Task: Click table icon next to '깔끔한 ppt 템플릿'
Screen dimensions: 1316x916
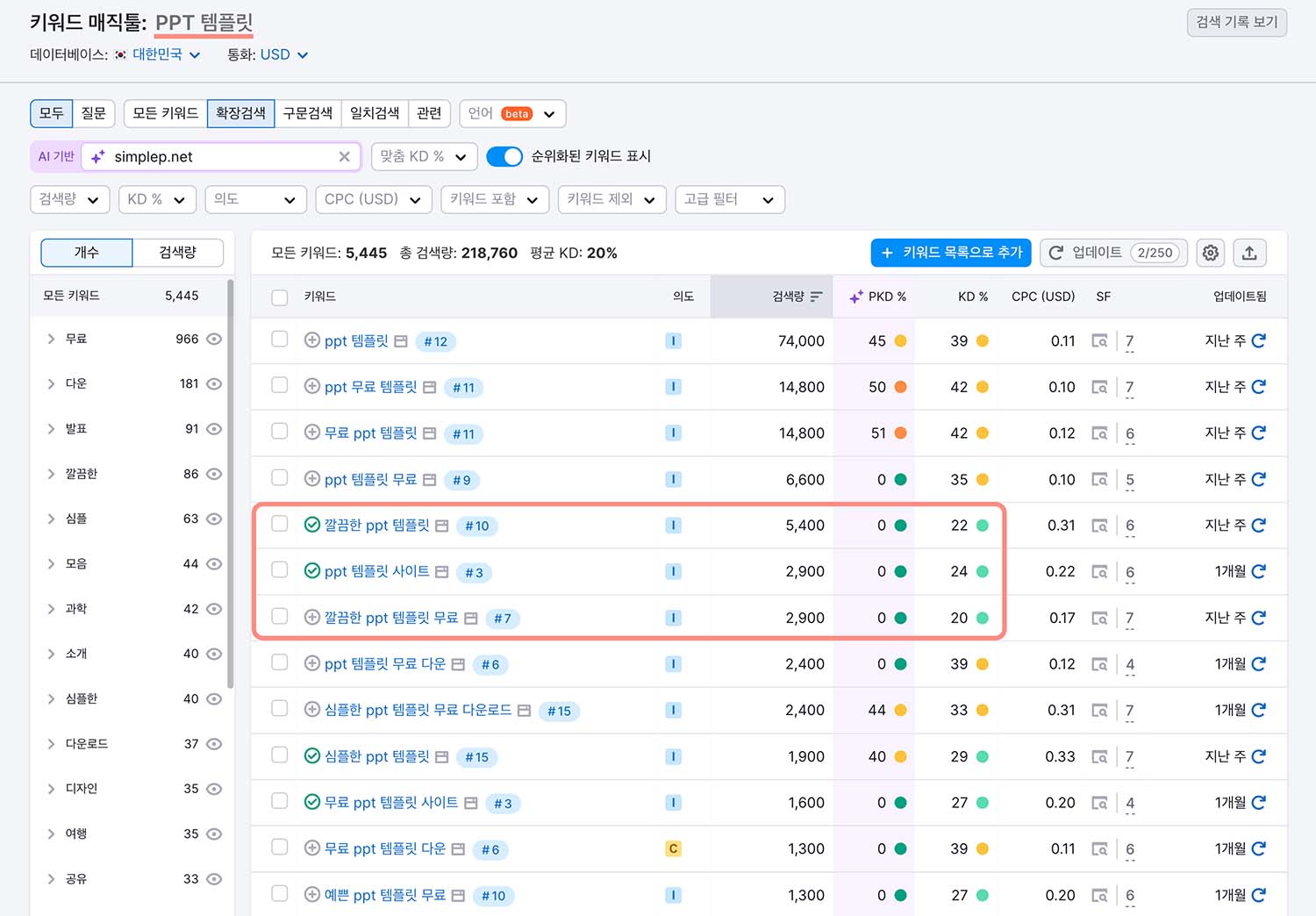Action: click(442, 526)
